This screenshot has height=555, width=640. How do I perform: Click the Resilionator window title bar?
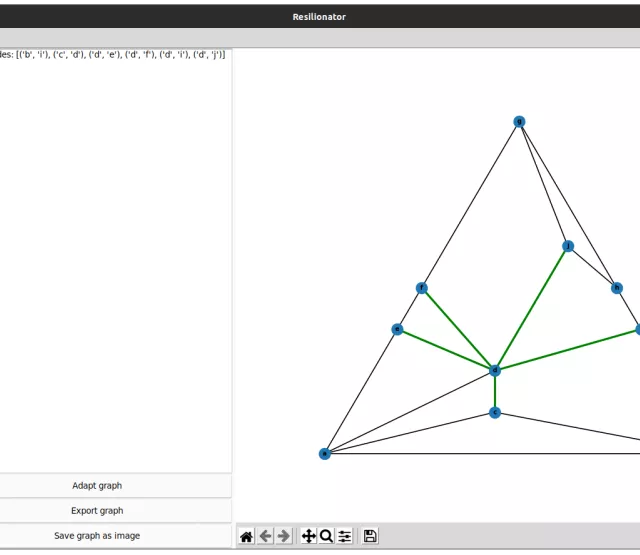(319, 16)
